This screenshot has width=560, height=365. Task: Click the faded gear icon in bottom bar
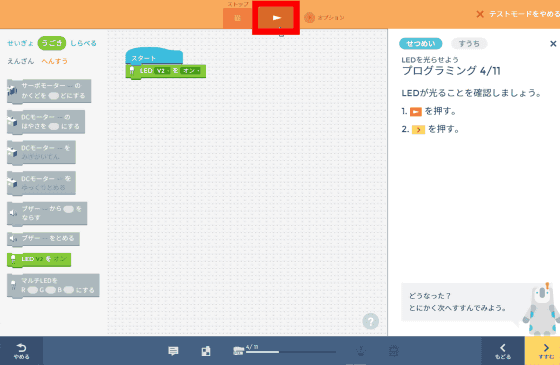click(393, 351)
